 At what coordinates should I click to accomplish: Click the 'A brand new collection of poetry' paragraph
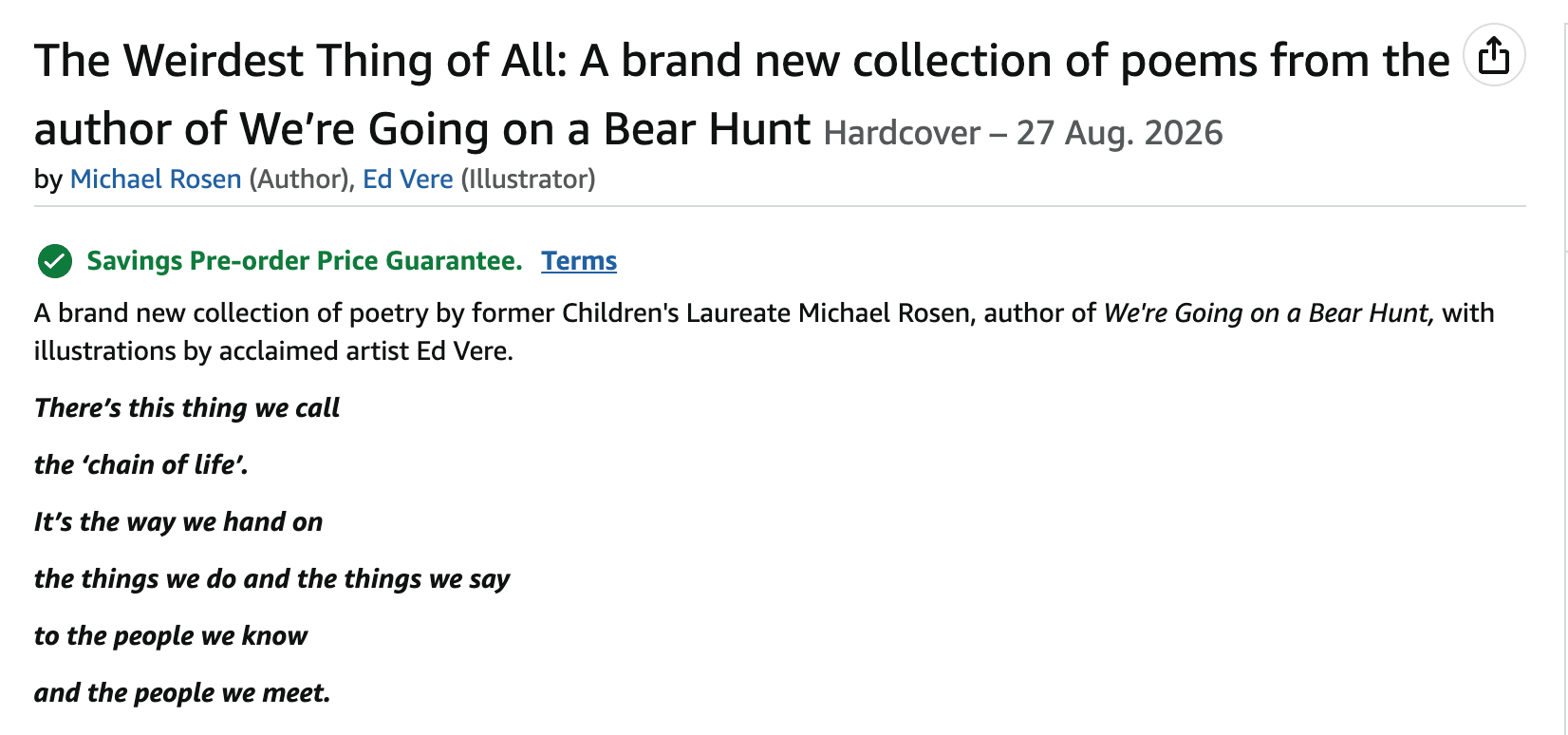coord(475,313)
